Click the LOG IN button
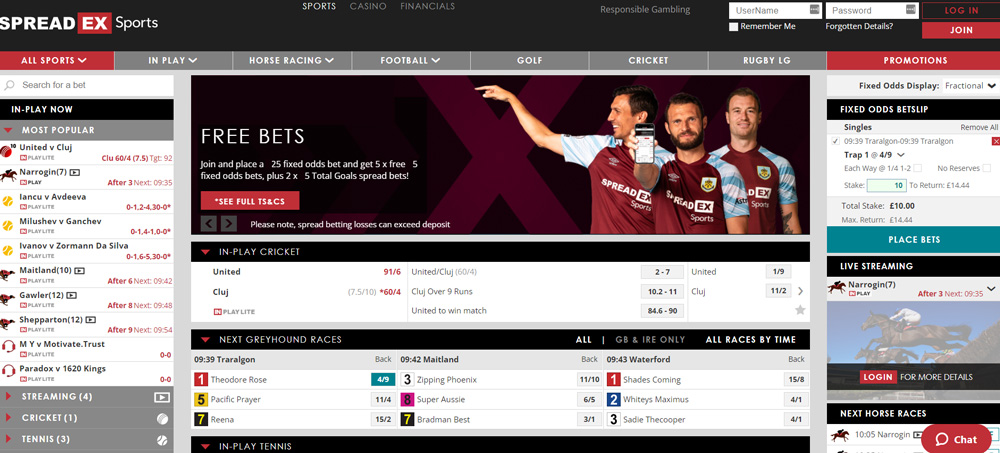 tap(961, 10)
